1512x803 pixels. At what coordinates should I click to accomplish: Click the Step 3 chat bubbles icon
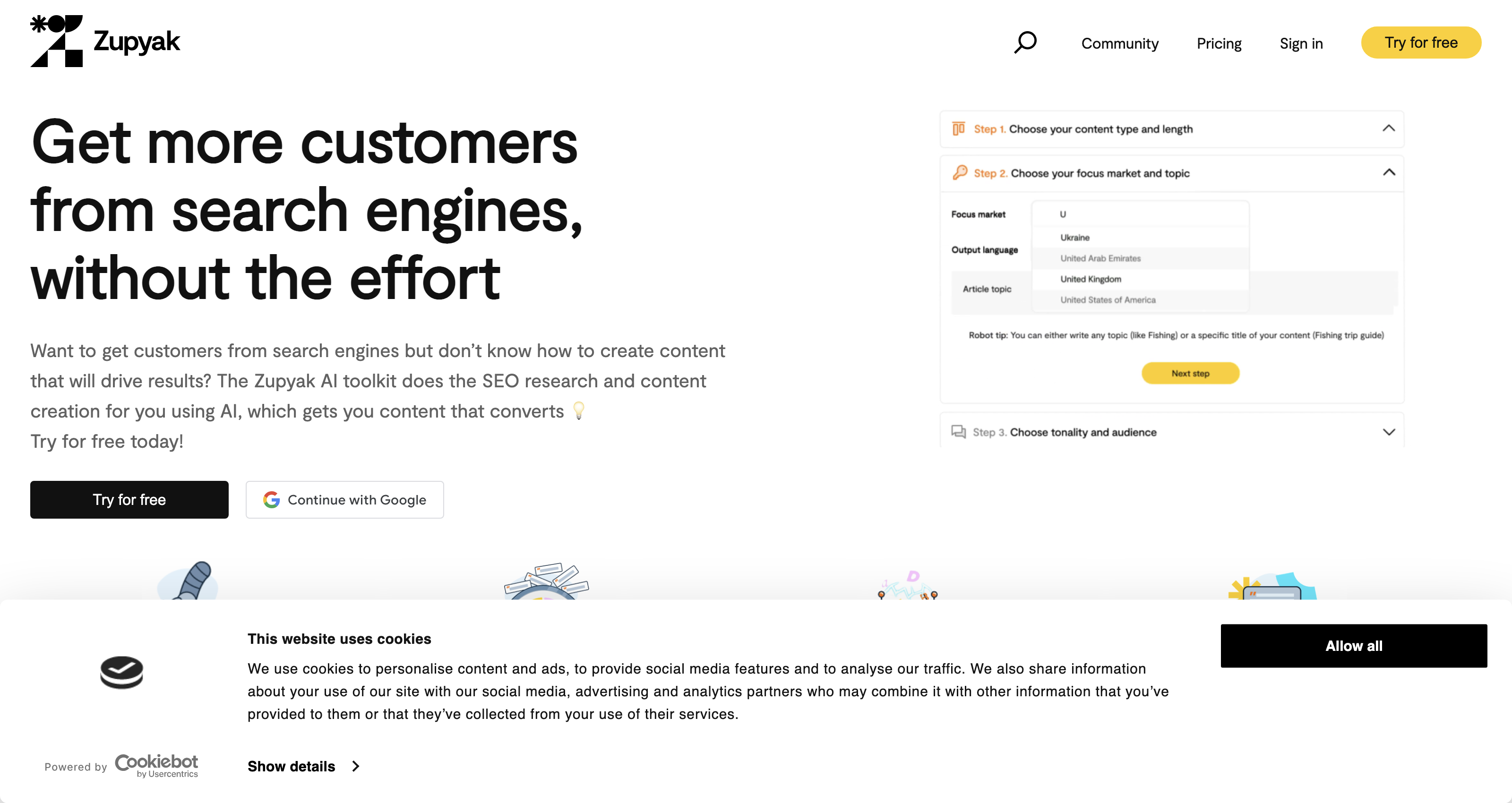coord(959,432)
